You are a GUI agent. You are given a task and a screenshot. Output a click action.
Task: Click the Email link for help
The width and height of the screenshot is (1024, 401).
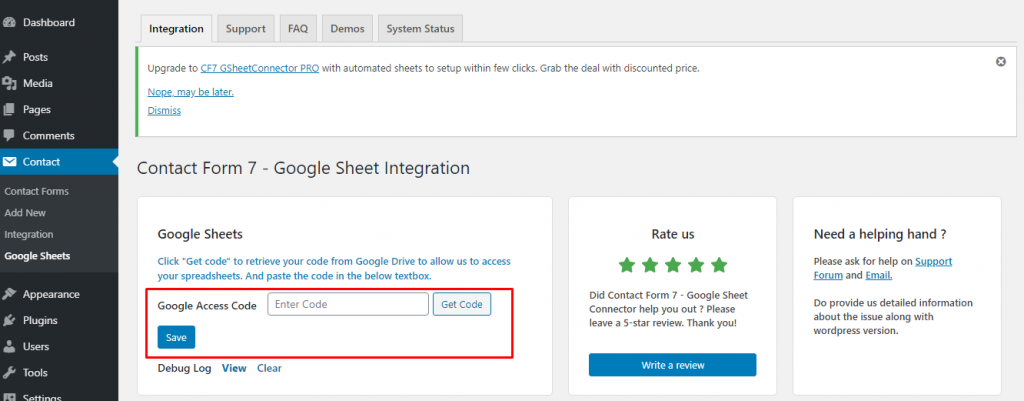tap(879, 275)
